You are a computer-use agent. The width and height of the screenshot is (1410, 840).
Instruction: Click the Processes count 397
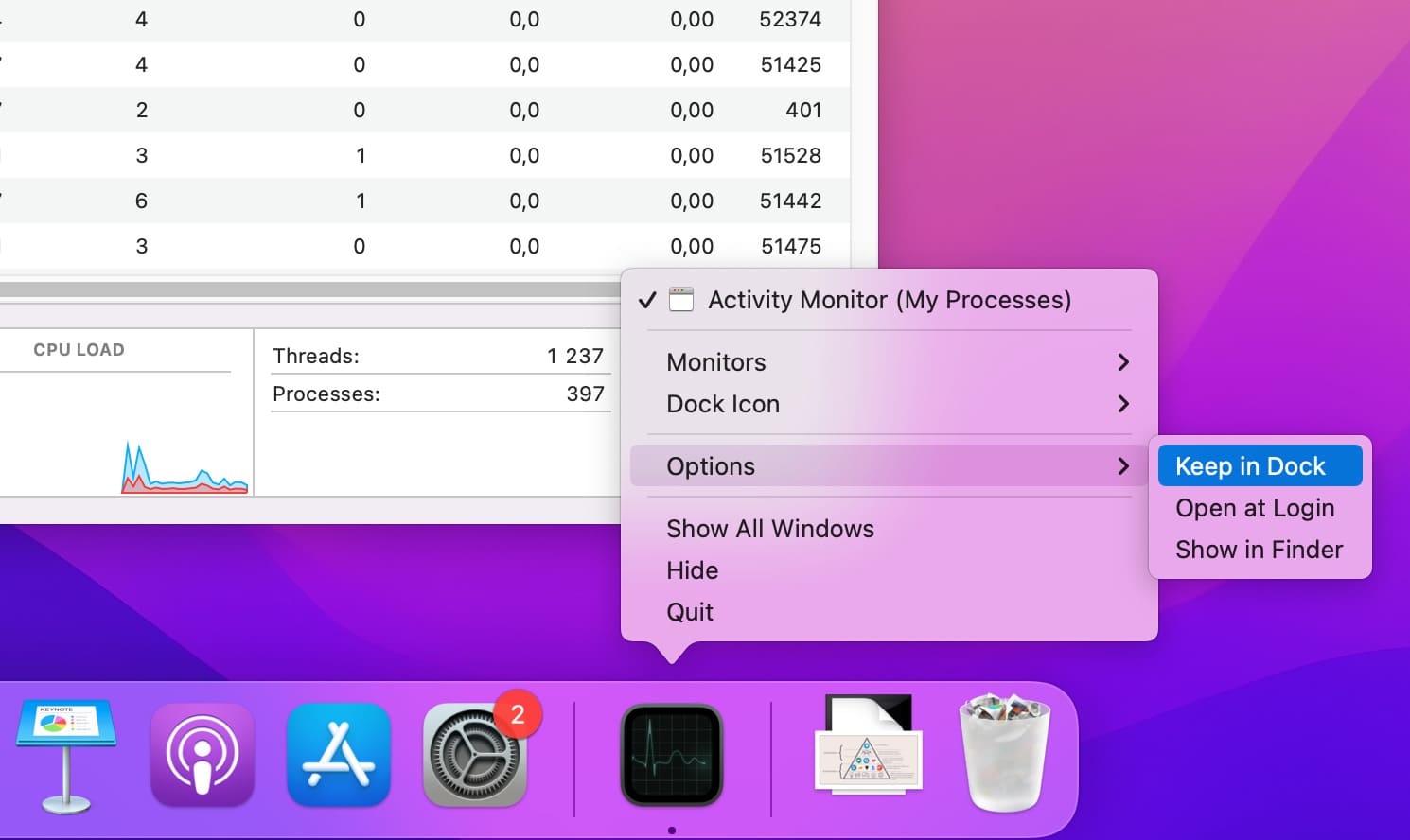586,394
